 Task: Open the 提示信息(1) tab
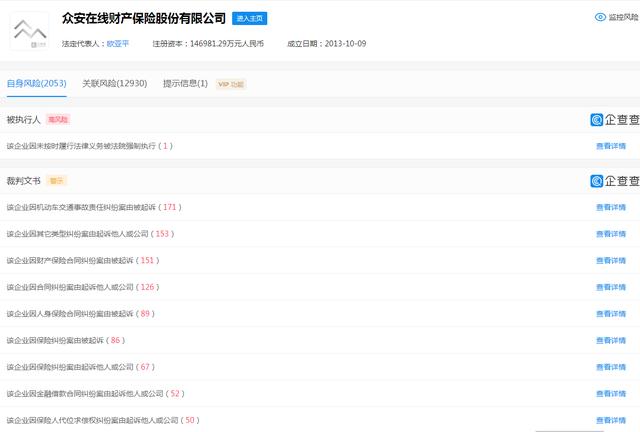tap(185, 84)
